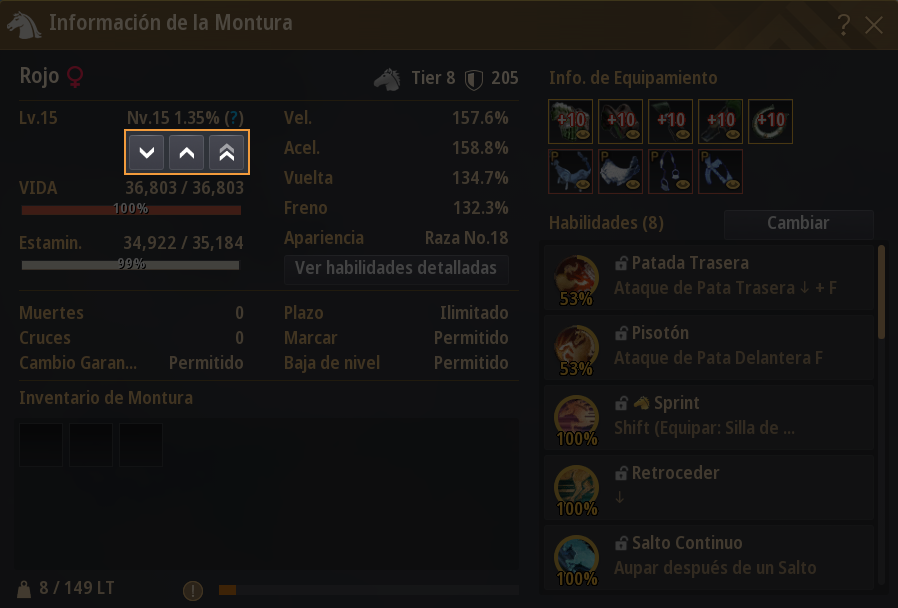898x608 pixels.
Task: Click the Cambiar button
Action: click(798, 223)
